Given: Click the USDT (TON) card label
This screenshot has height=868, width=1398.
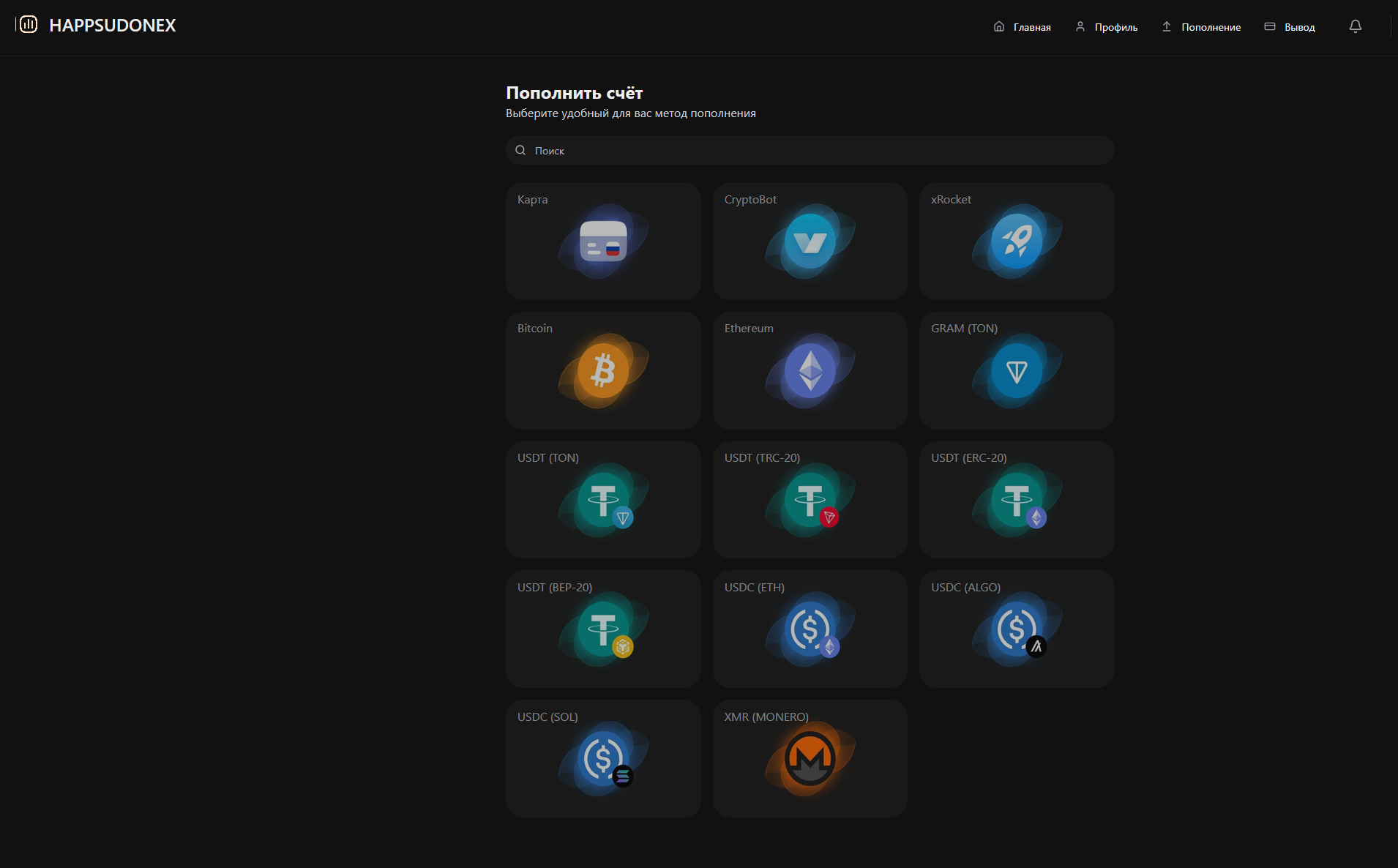Looking at the screenshot, I should [548, 458].
